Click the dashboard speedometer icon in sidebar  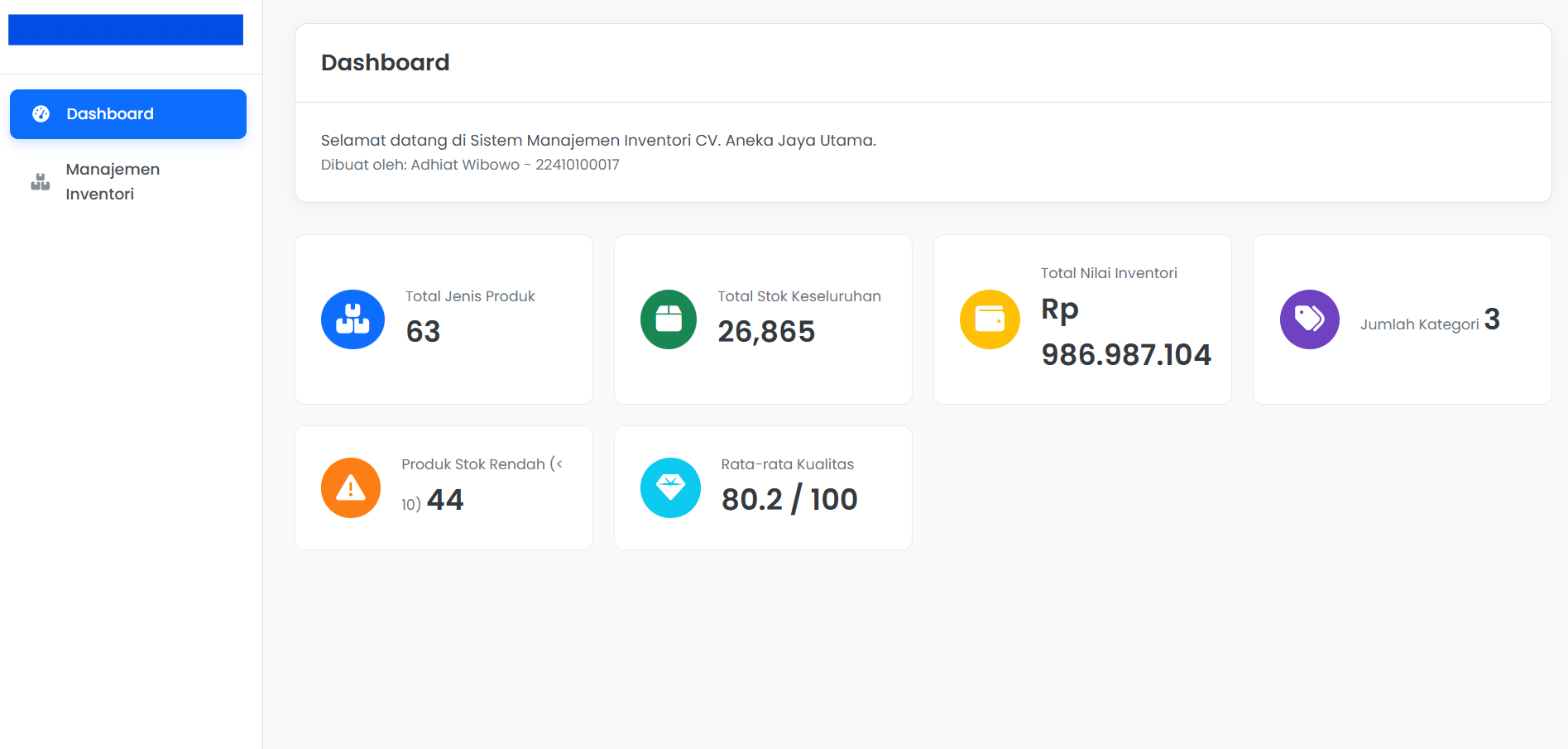click(x=39, y=113)
